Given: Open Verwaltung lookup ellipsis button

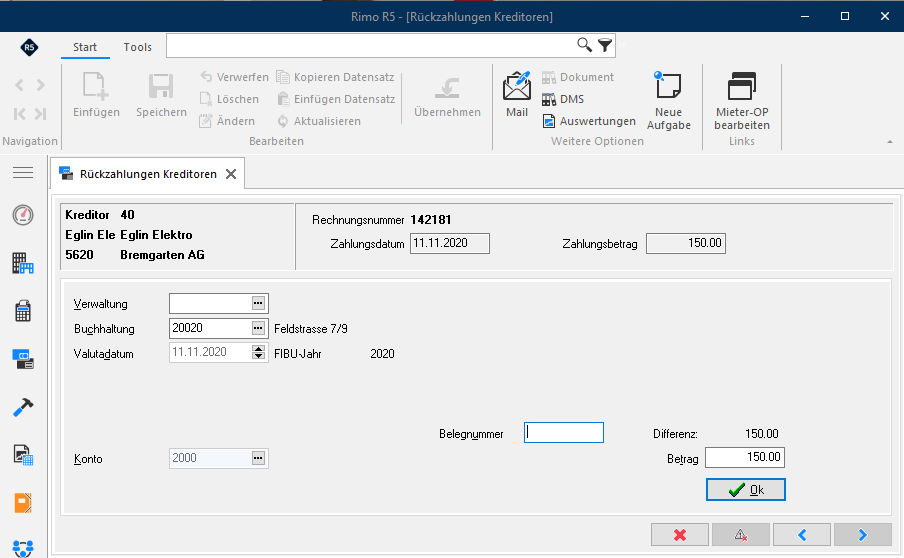Looking at the screenshot, I should point(258,303).
